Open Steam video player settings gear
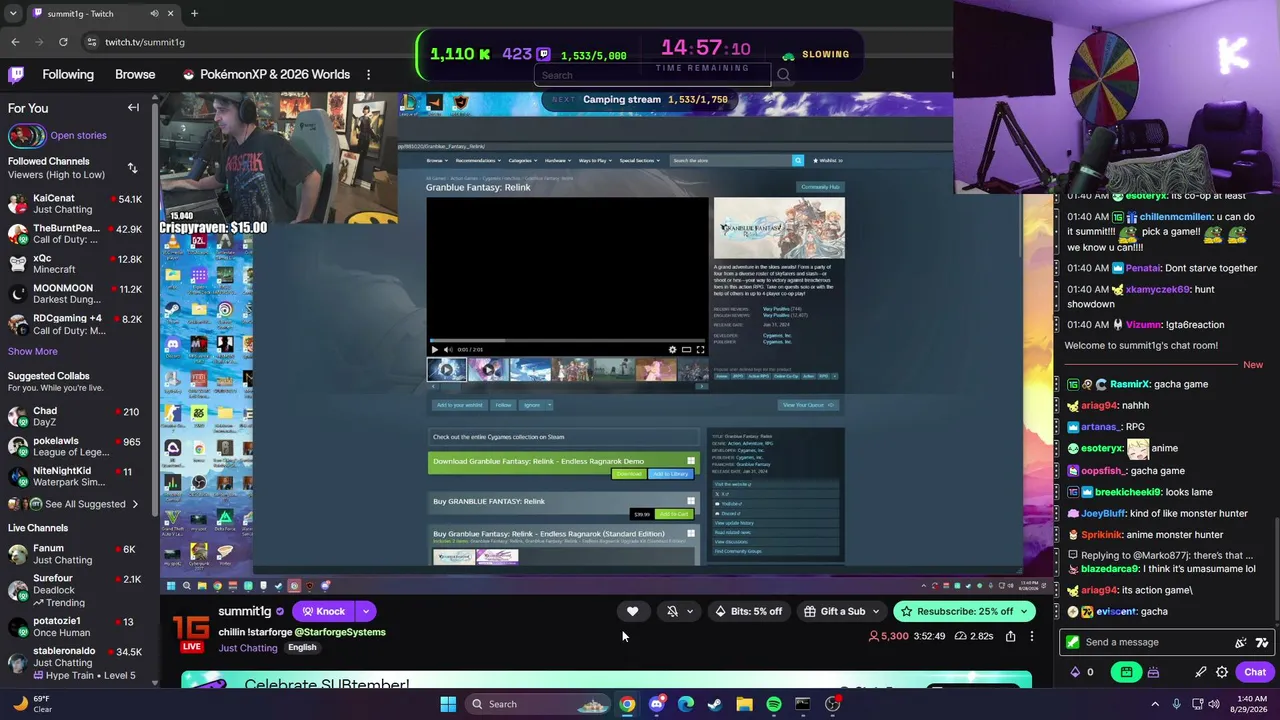 tap(672, 349)
